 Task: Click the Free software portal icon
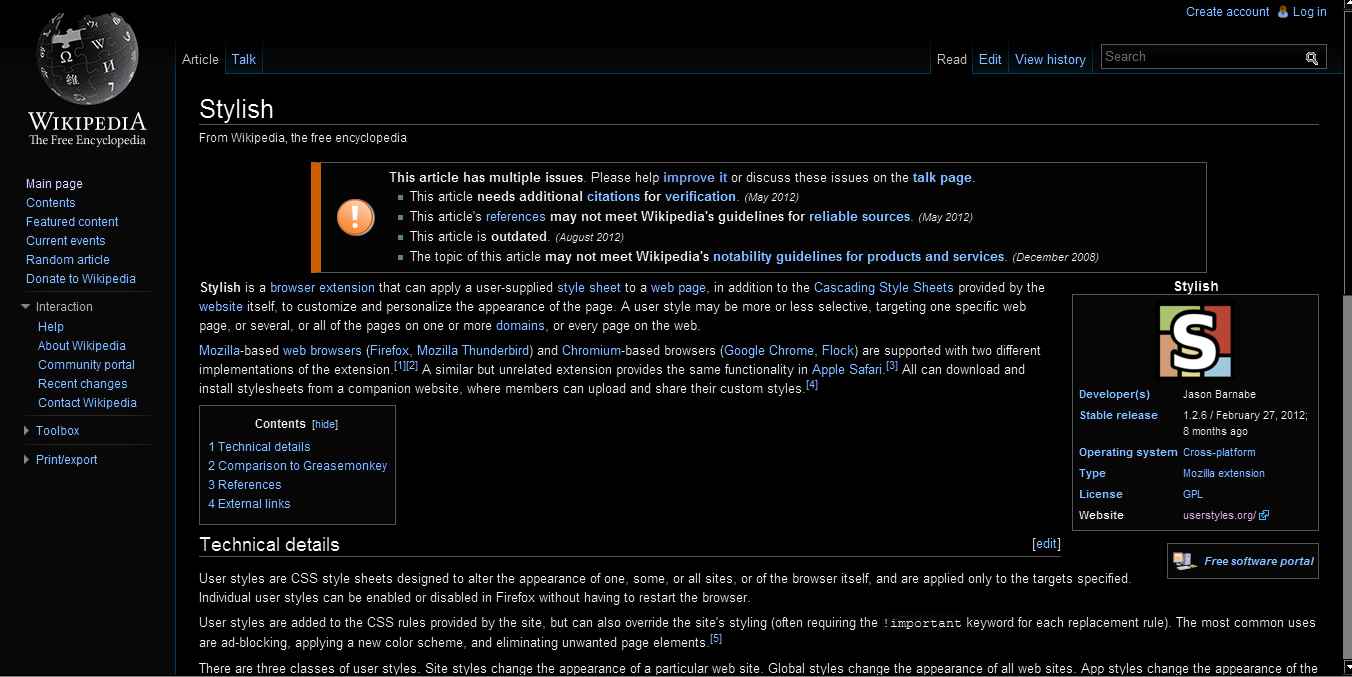pyautogui.click(x=1185, y=561)
